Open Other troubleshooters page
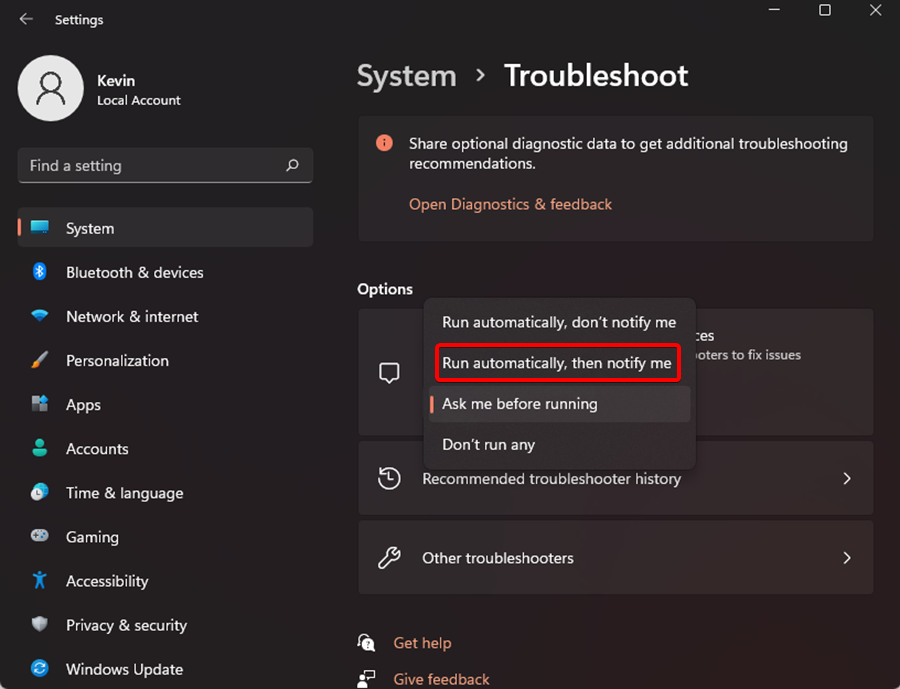The height and width of the screenshot is (689, 900). 615,558
